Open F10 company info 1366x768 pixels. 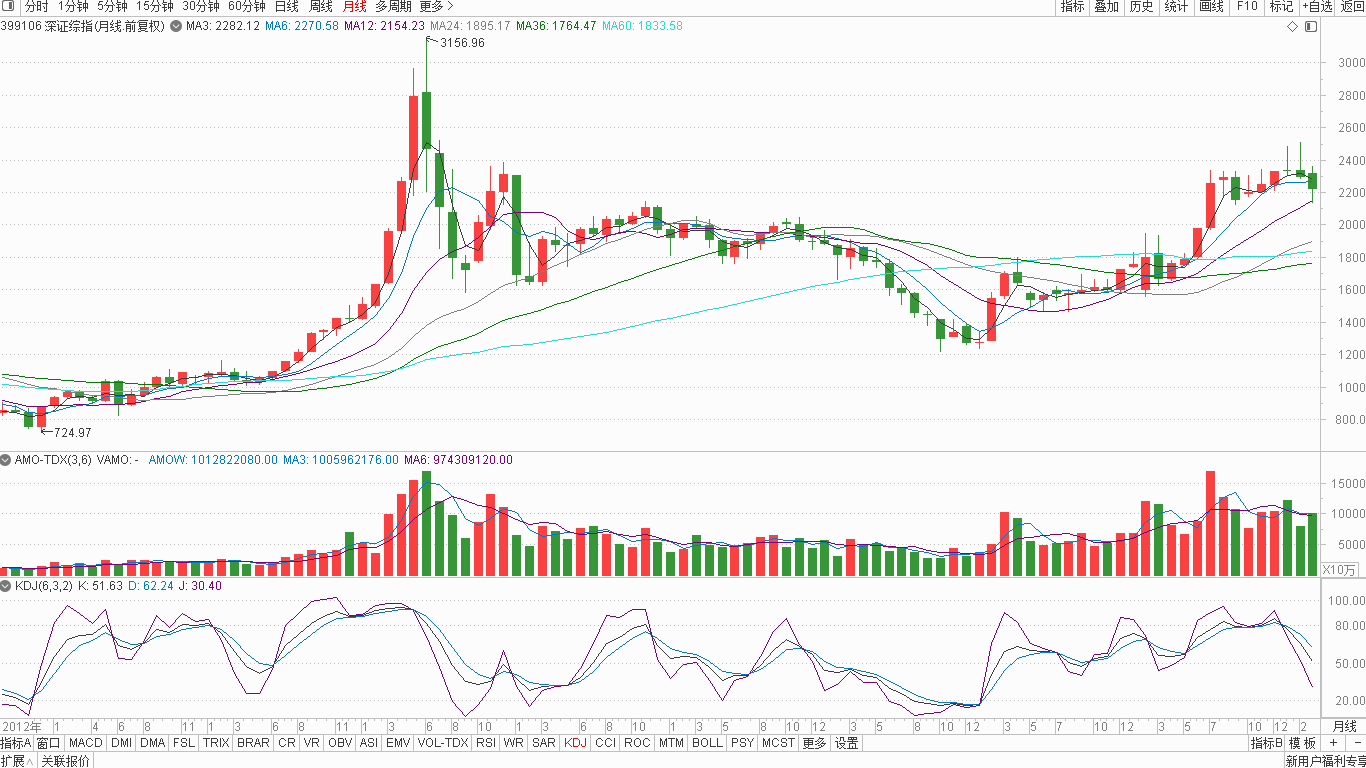[1246, 6]
